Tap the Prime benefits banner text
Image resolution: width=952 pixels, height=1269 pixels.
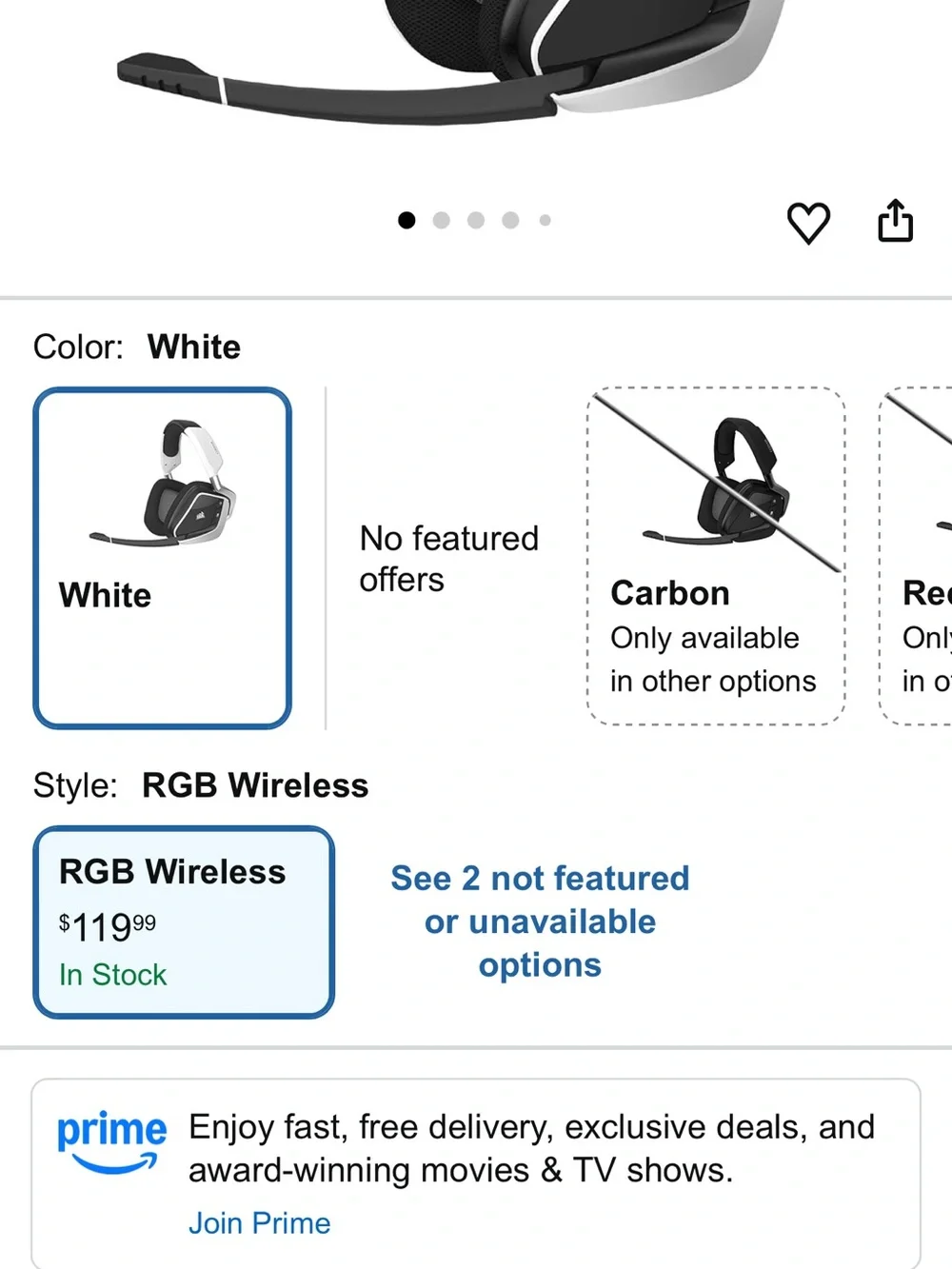pos(531,1148)
